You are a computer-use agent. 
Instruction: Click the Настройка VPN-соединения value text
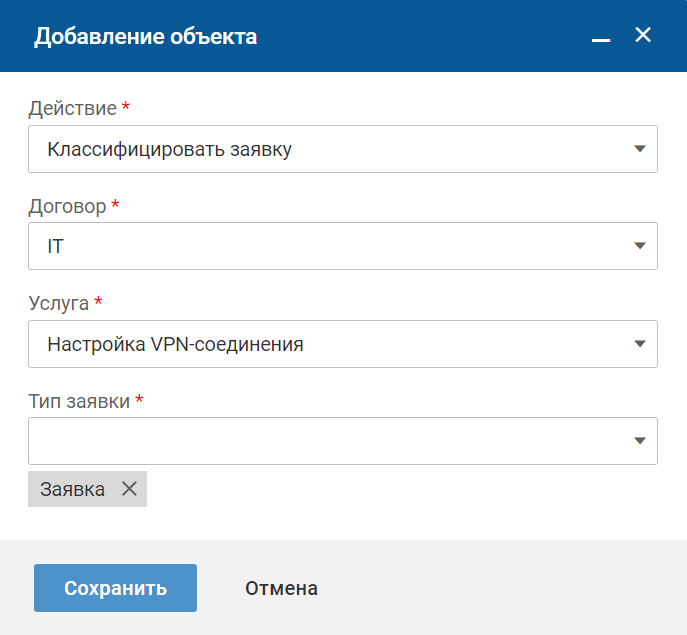(x=175, y=345)
